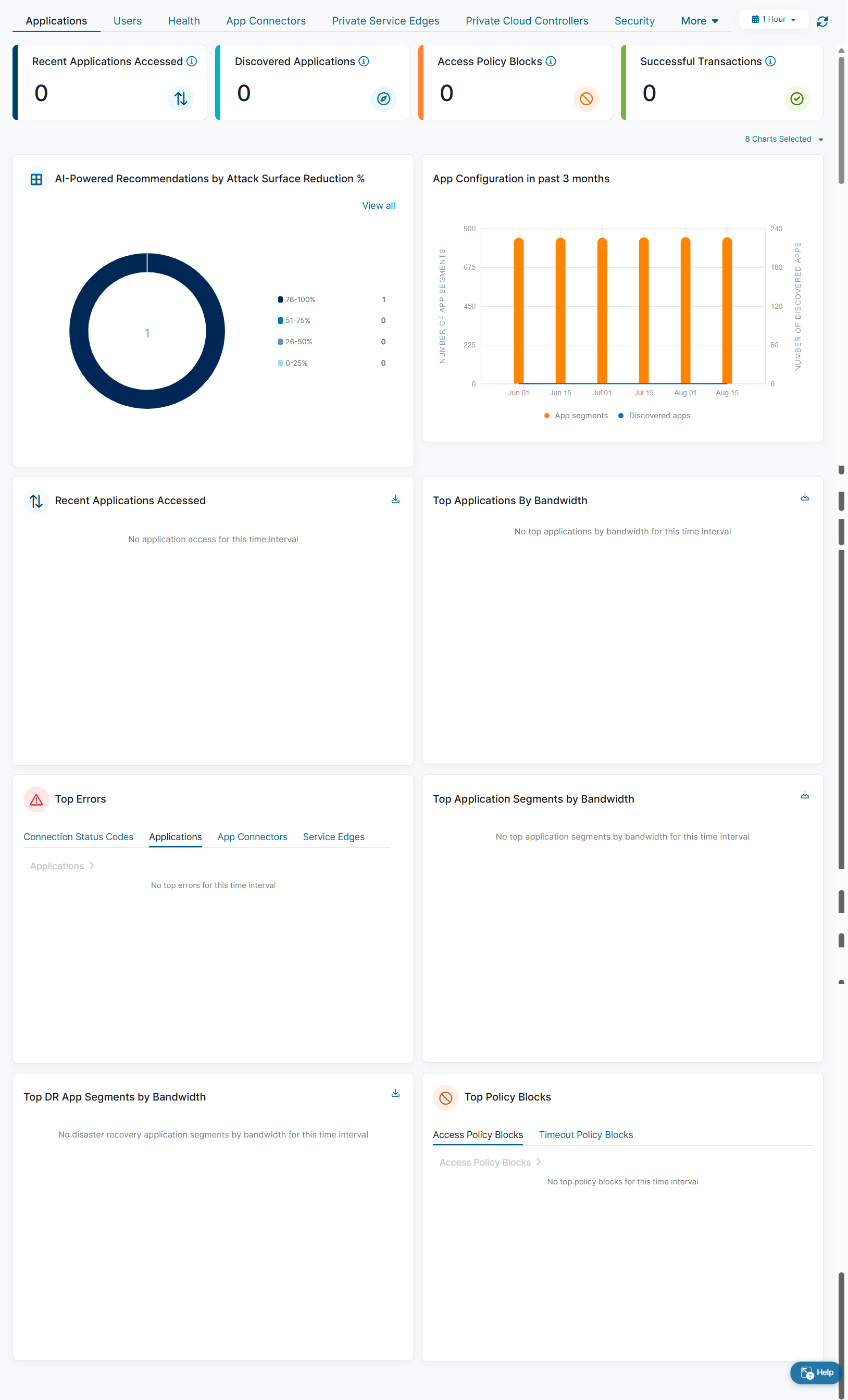848x1400 pixels.
Task: Switch to the App Connectors tab
Action: pos(266,21)
